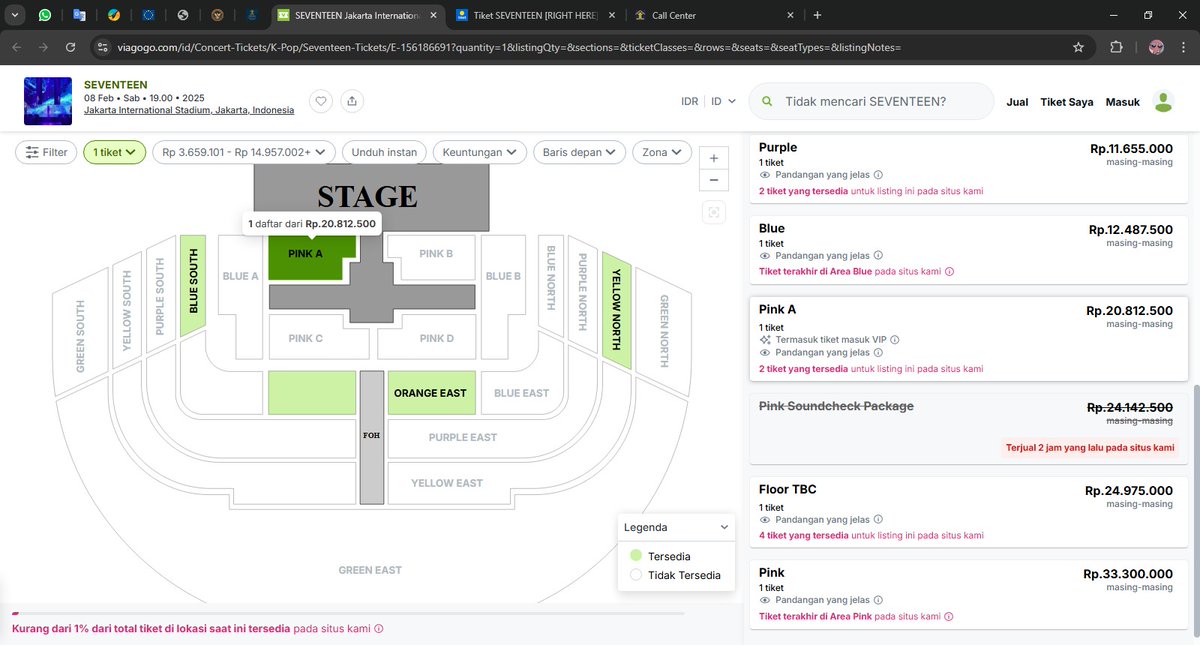Open Jakarta International Stadium venue link
Image resolution: width=1200 pixels, height=645 pixels.
(189, 110)
